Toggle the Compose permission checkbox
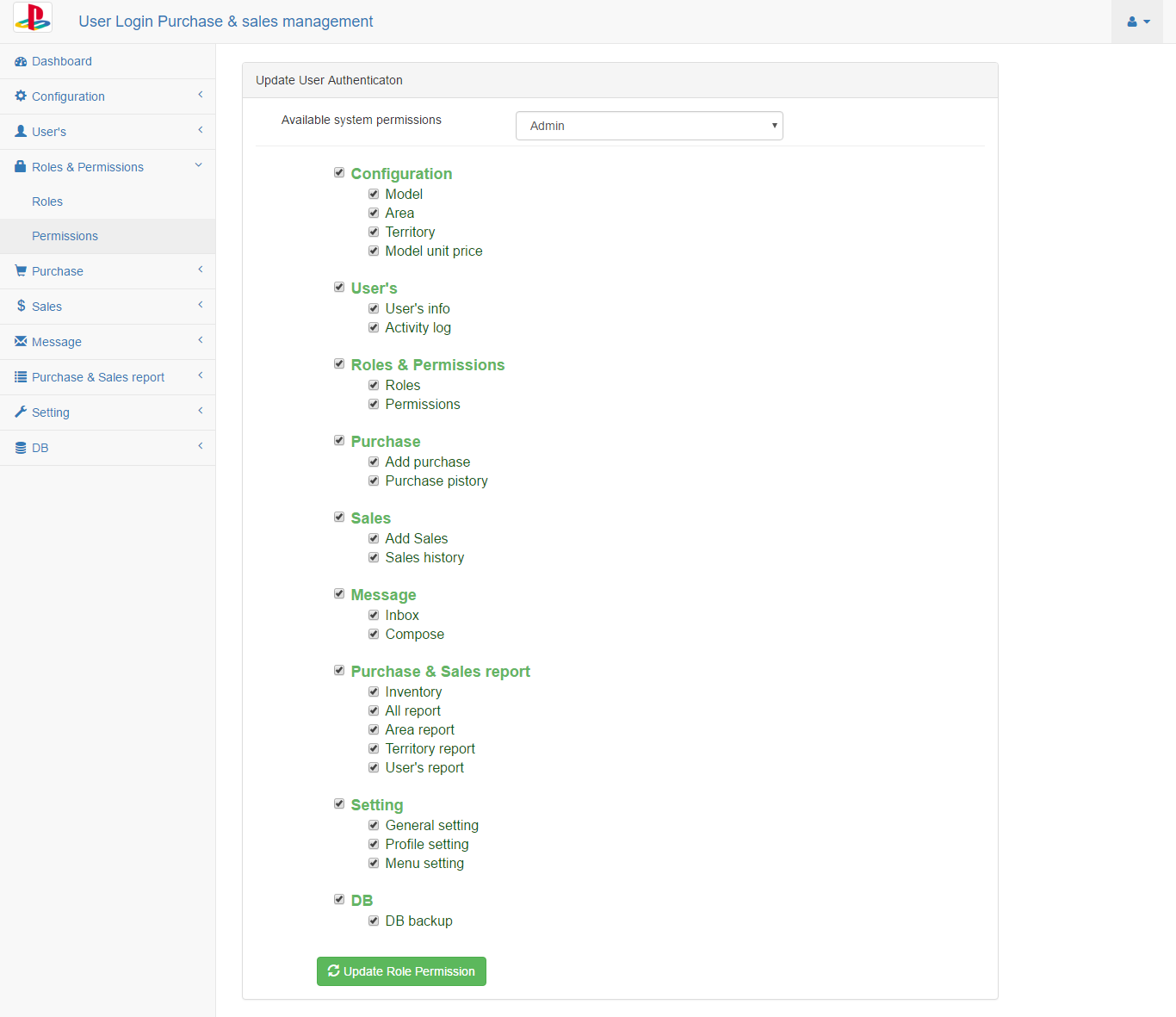The height and width of the screenshot is (1017, 1176). click(x=374, y=634)
